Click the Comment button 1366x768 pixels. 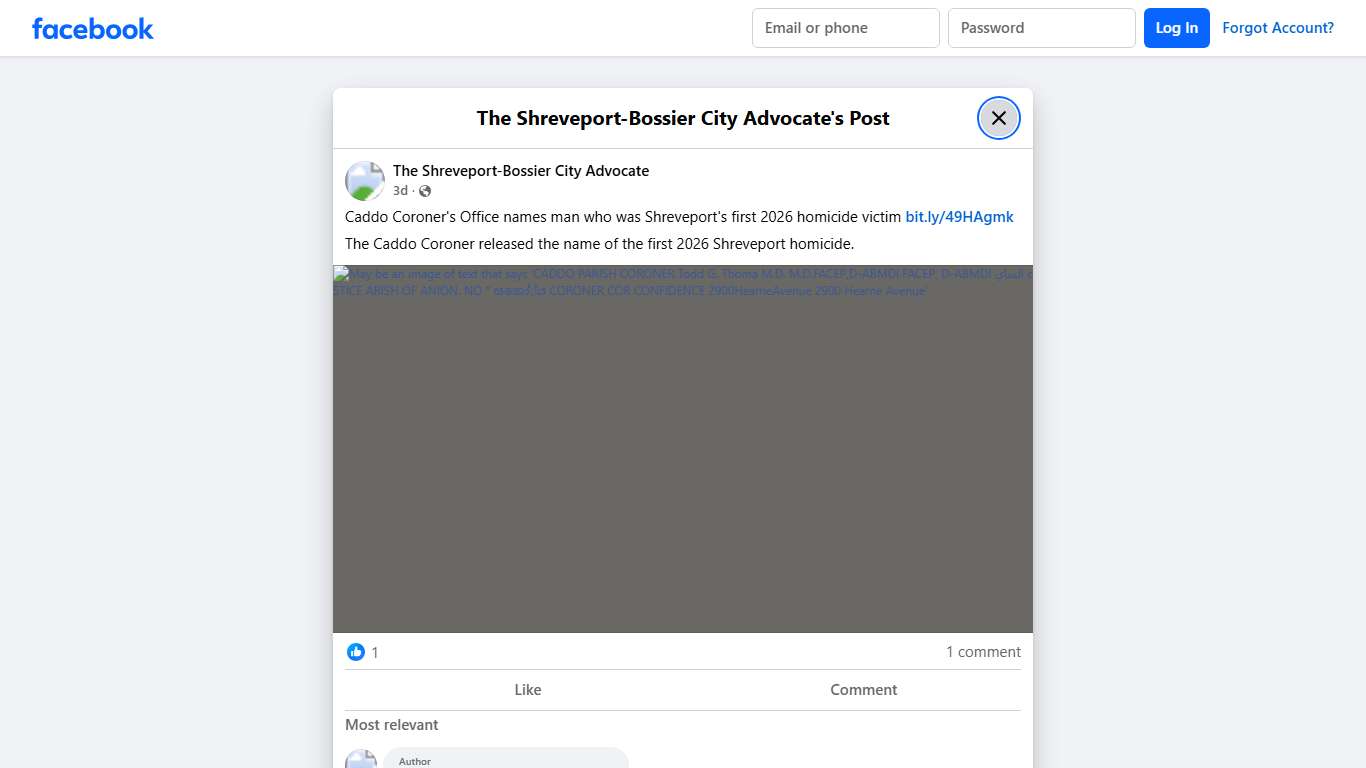coord(863,690)
